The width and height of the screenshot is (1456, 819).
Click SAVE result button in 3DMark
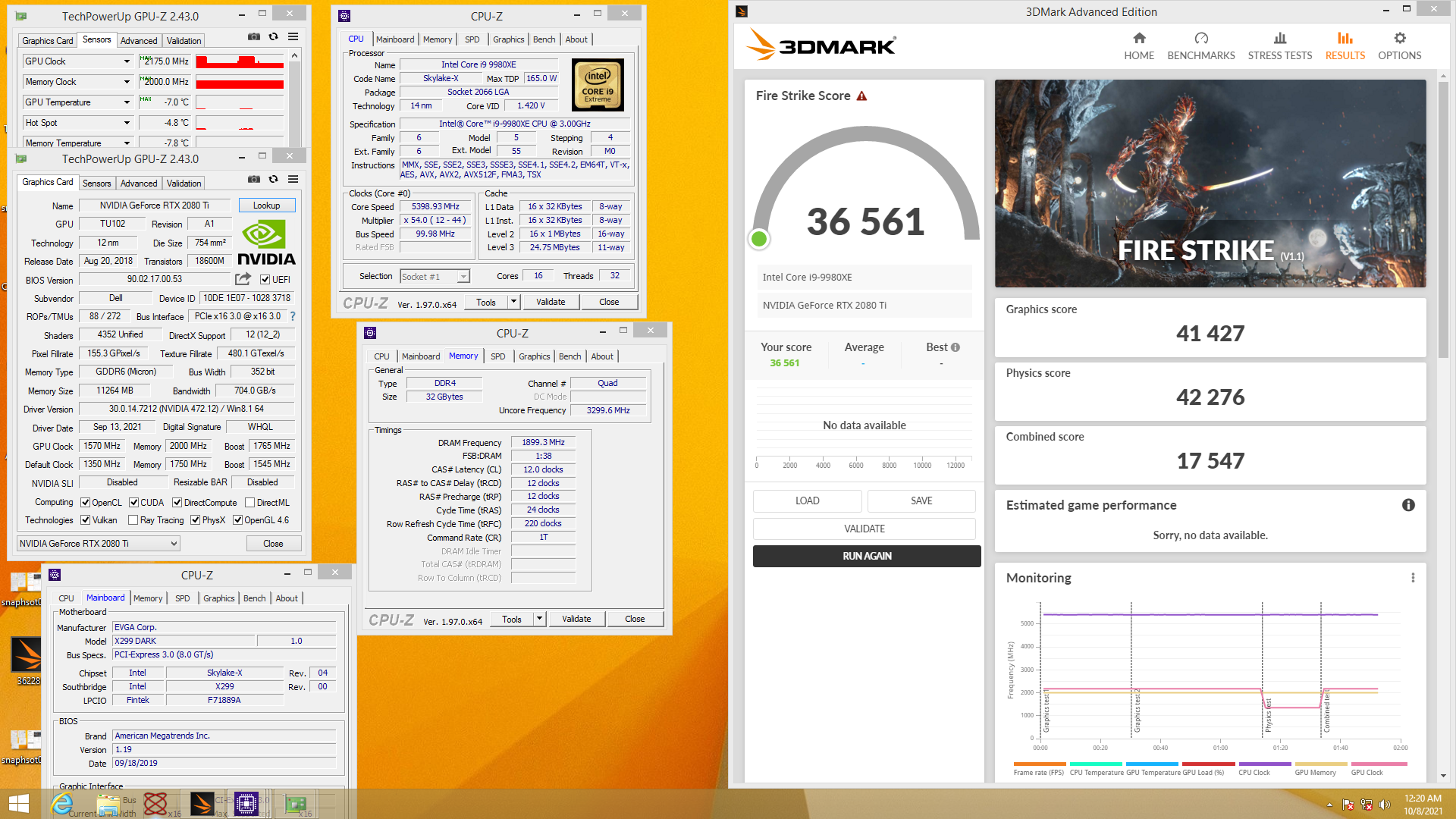[921, 500]
